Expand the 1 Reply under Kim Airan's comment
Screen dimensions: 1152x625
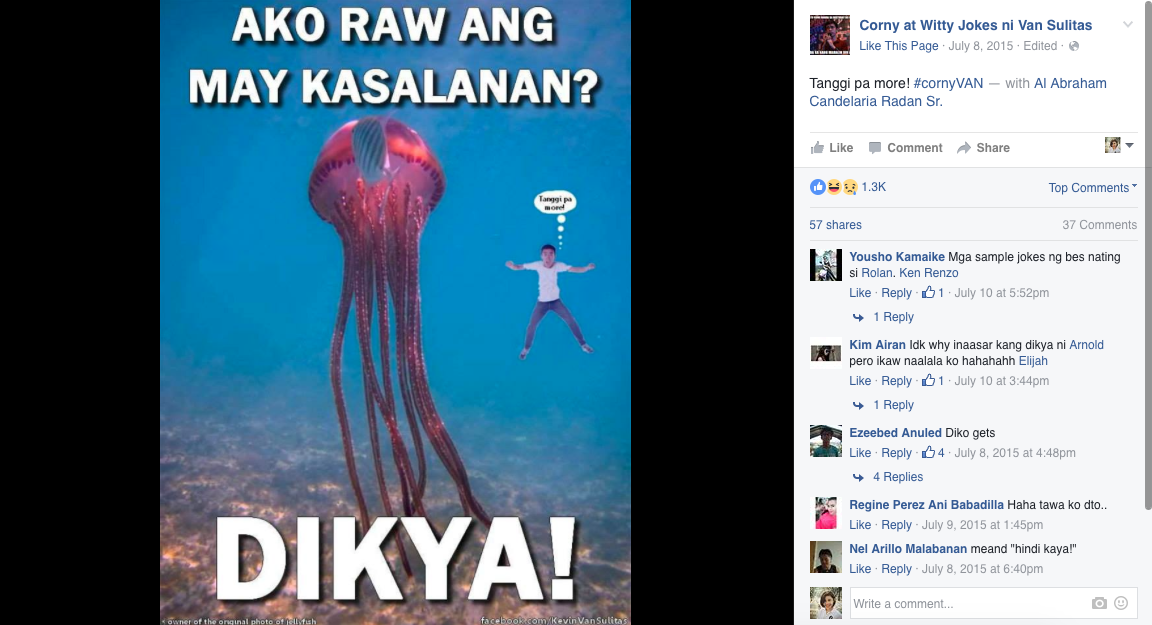click(893, 405)
